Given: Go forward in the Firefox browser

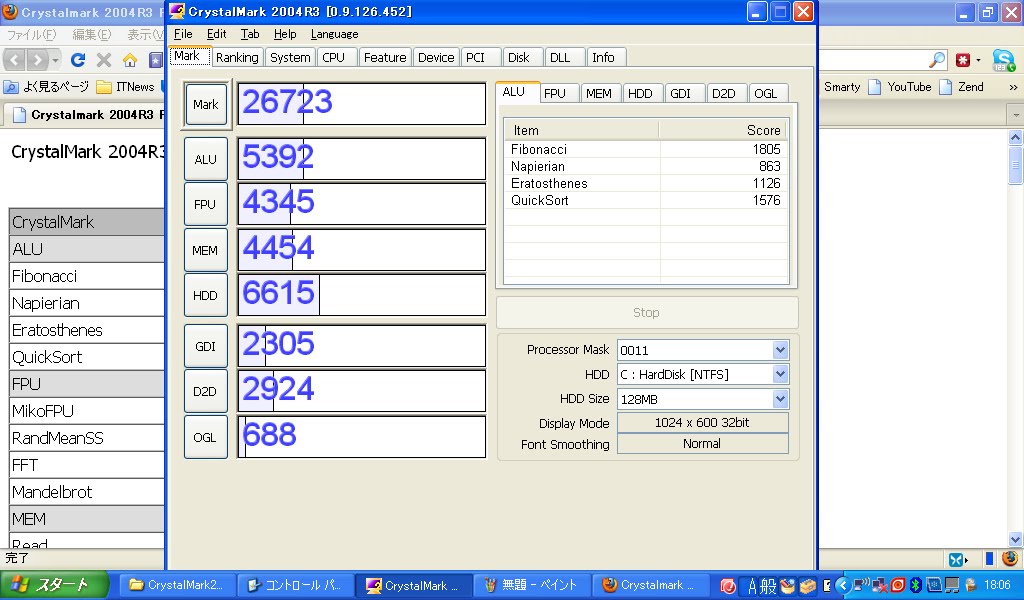Looking at the screenshot, I should pos(38,61).
